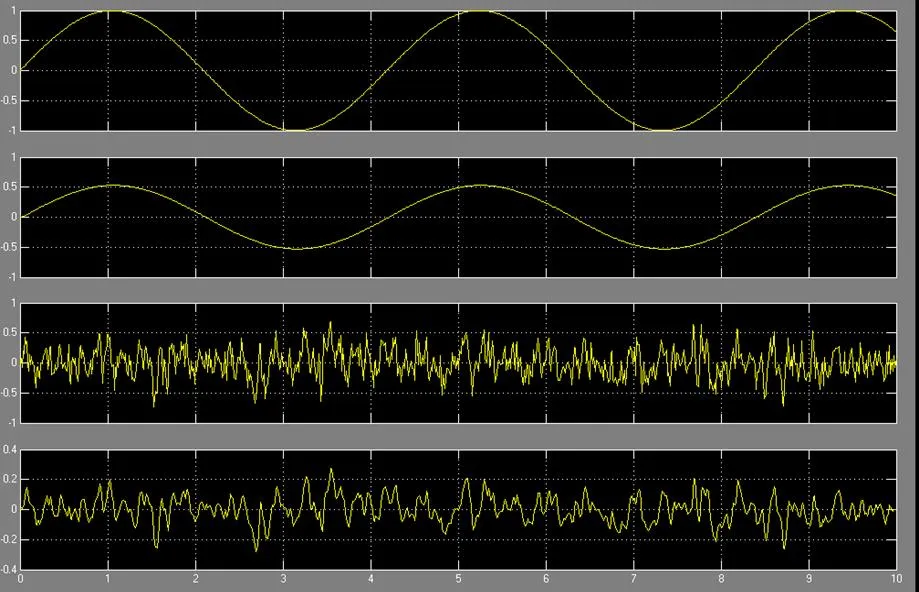The height and width of the screenshot is (592, 919).
Task: Click the x-axis tick label 9
Action: 809,579
